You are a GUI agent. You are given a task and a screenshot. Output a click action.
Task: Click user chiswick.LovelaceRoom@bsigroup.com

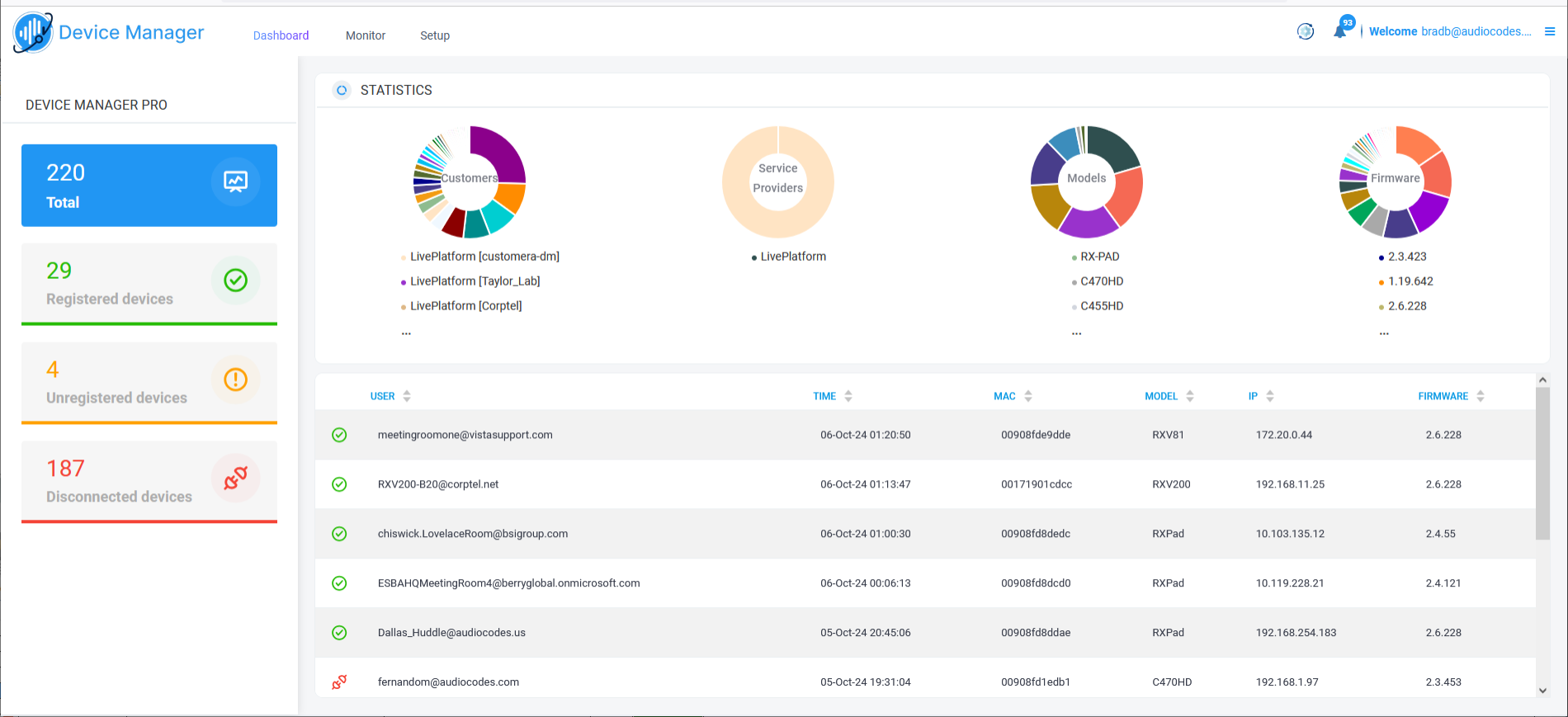473,534
